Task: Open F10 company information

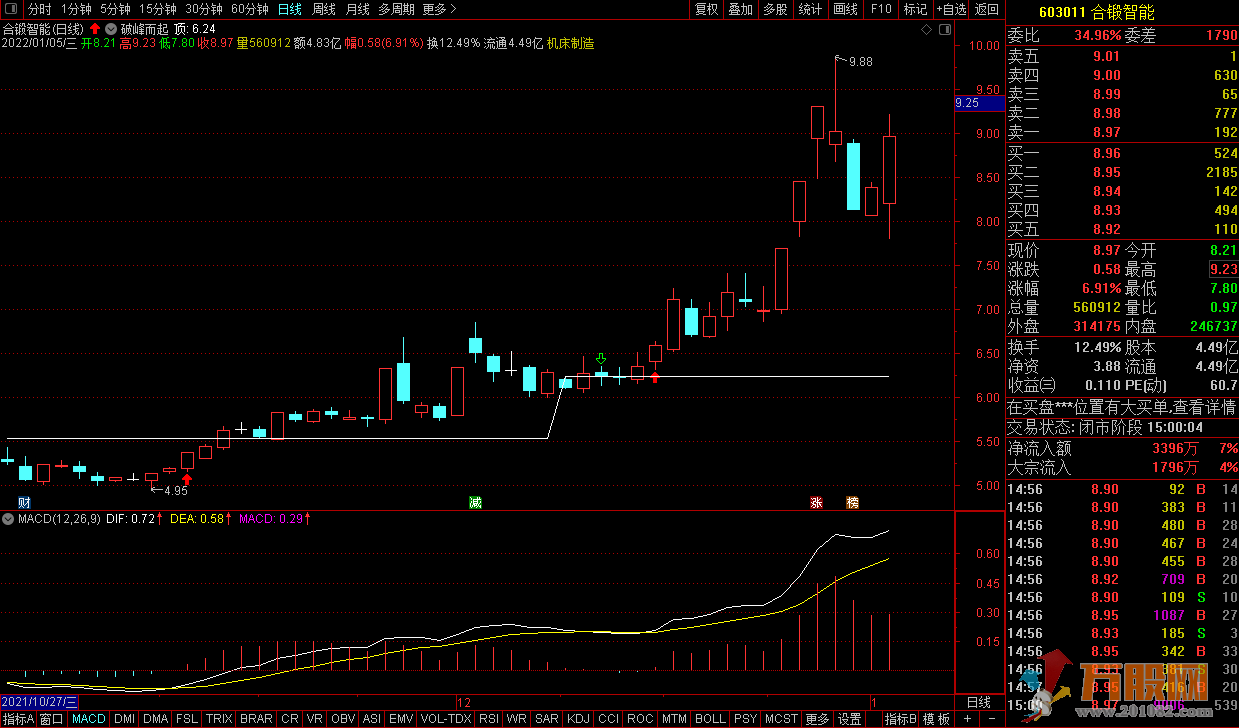Action: (880, 9)
